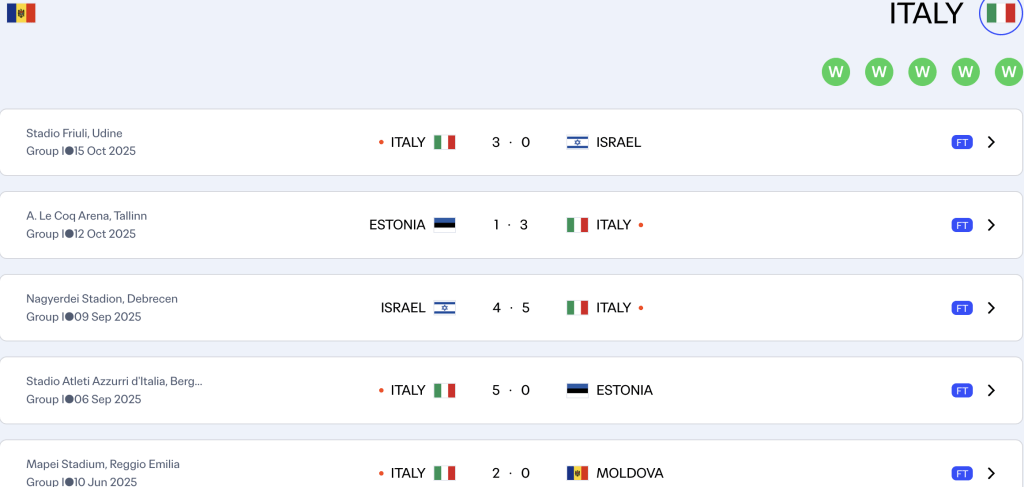1024x487 pixels.
Task: Click the first green W form badge
Action: [836, 72]
